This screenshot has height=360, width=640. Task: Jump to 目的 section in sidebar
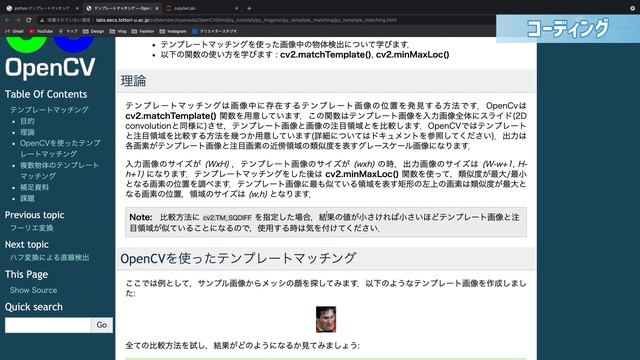tap(27, 121)
